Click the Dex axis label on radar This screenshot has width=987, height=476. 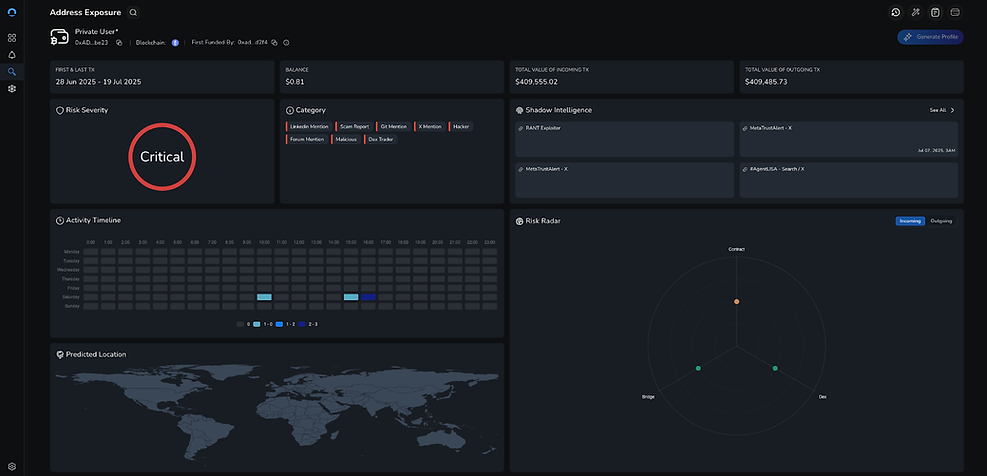tap(822, 397)
